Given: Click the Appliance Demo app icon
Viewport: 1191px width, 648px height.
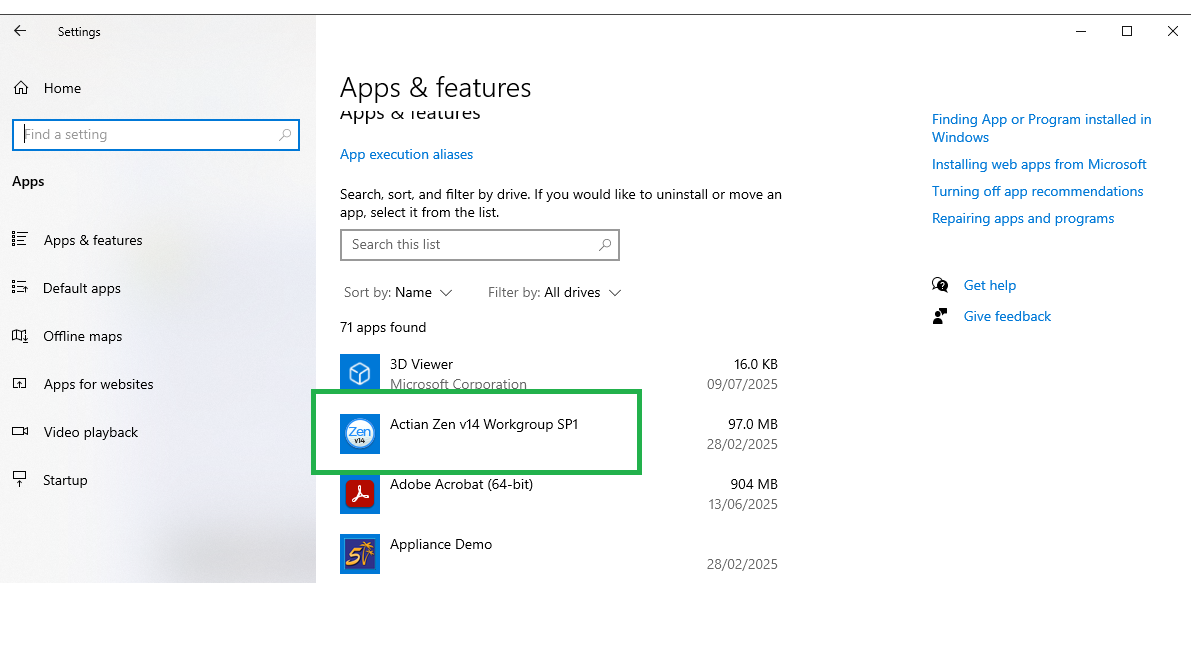Looking at the screenshot, I should pyautogui.click(x=360, y=554).
